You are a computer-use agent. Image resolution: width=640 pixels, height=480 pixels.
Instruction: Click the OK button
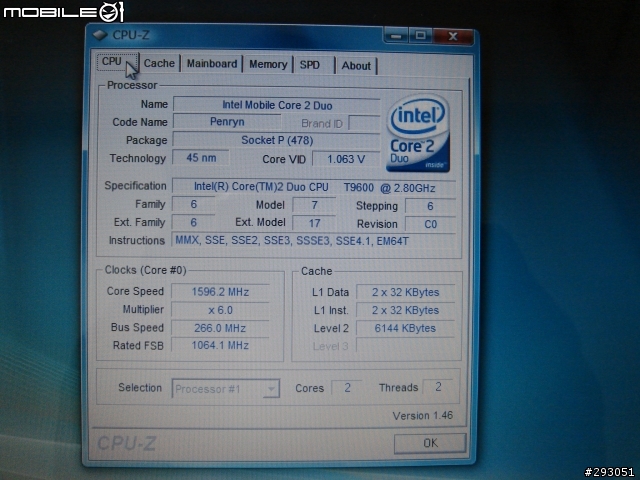(430, 443)
